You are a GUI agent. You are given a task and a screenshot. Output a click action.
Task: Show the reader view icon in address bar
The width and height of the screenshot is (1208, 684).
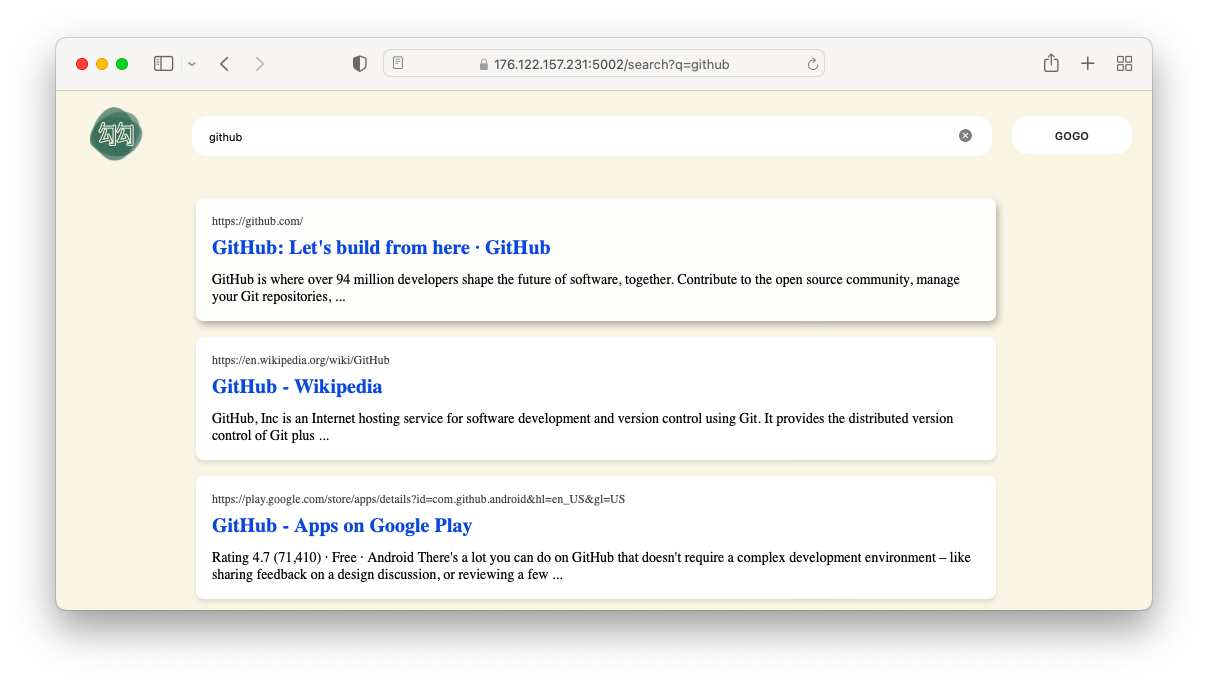pos(398,64)
